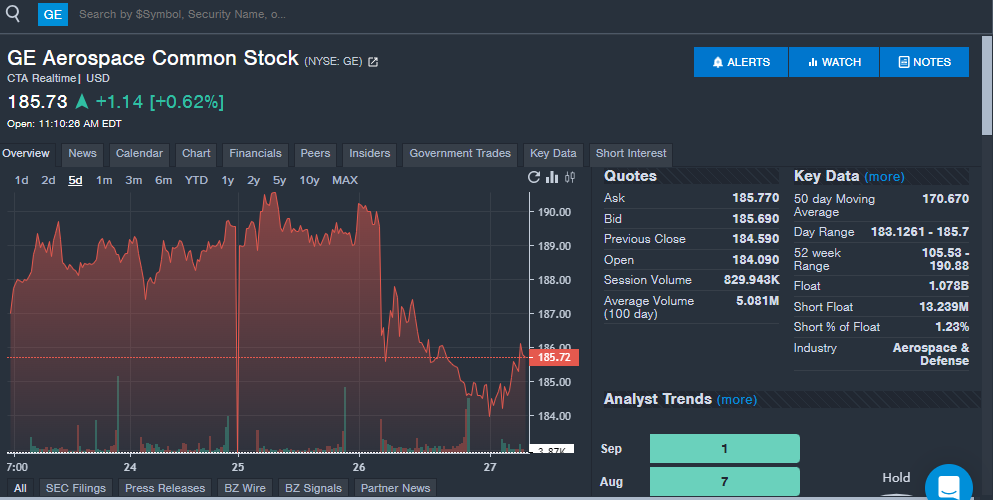Filter news by Partner News

point(395,488)
